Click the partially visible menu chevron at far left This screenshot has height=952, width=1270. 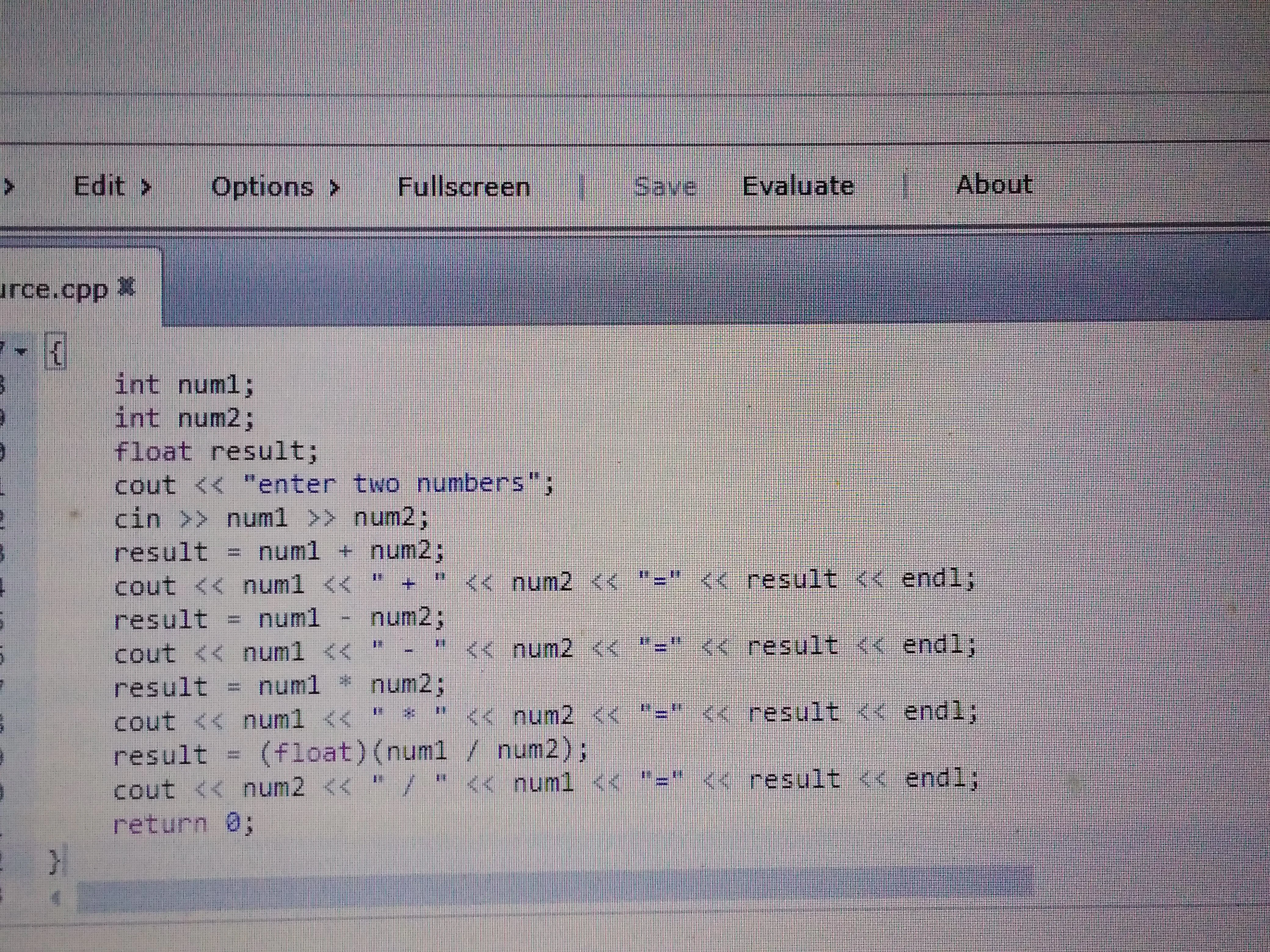pyautogui.click(x=8, y=186)
